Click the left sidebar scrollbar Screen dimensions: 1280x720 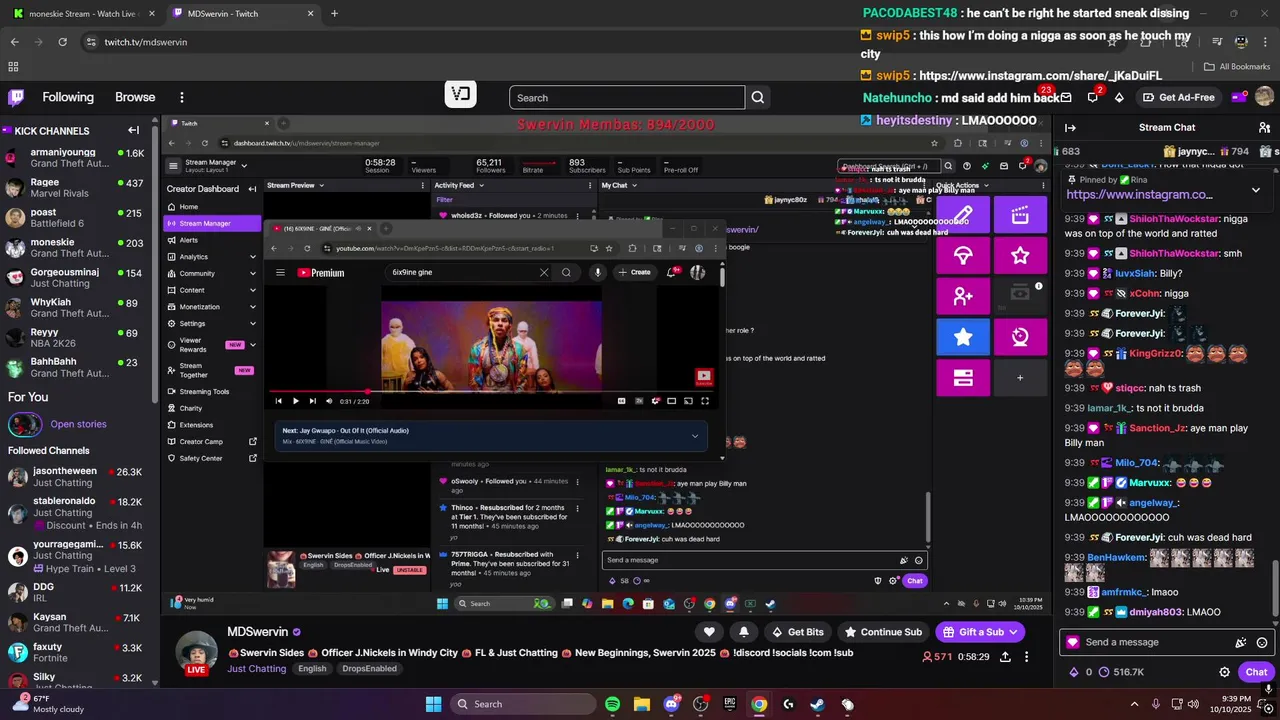pos(155,260)
